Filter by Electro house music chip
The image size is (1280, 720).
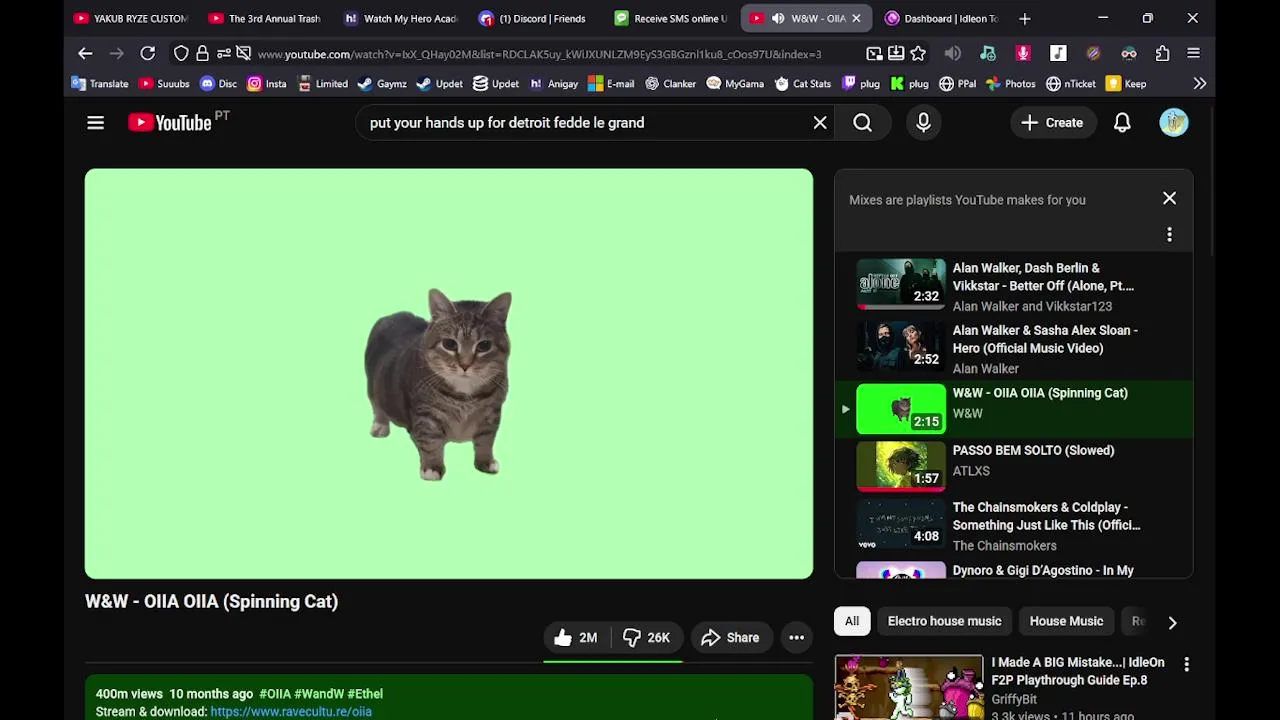[x=944, y=621]
